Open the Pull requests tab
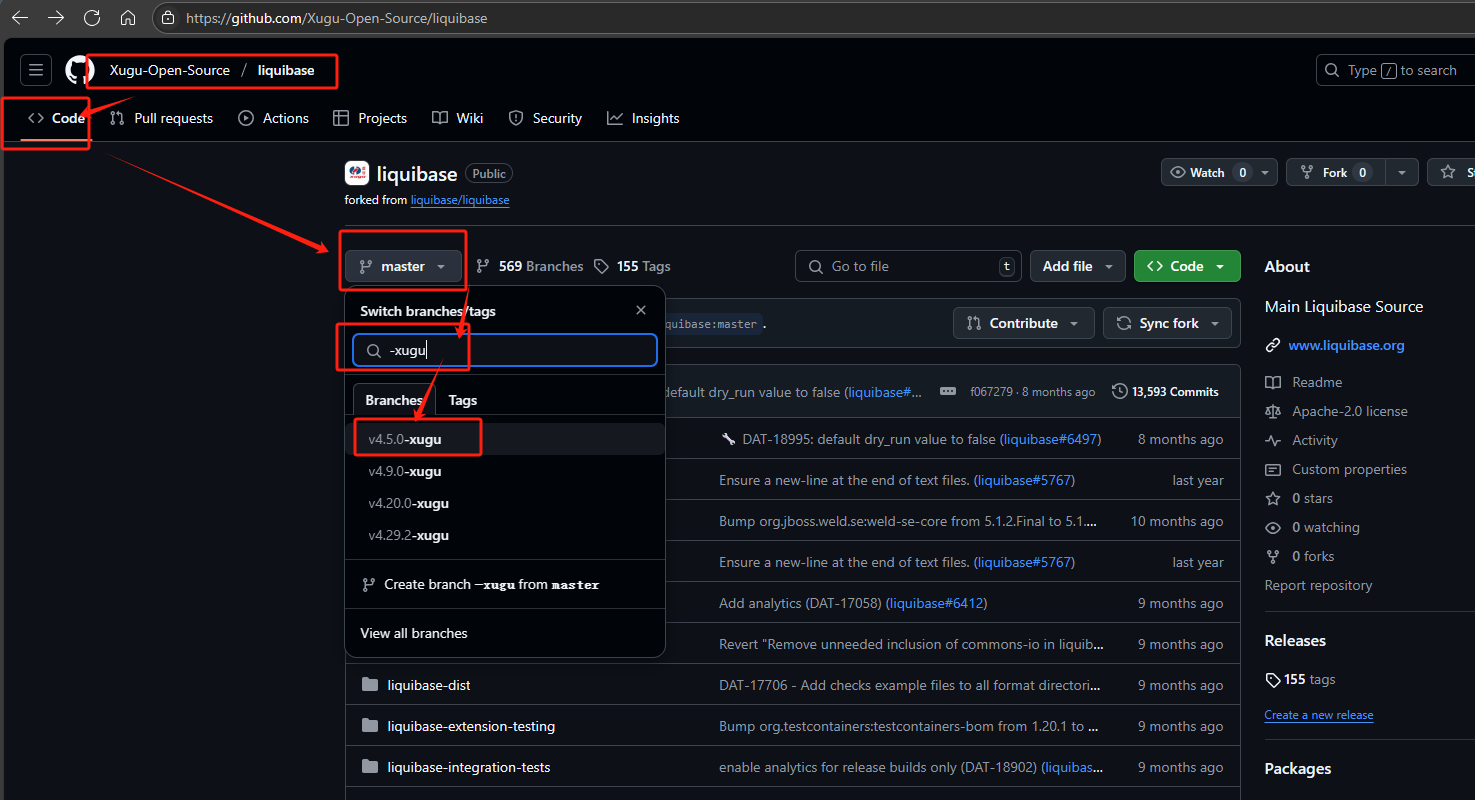The image size is (1475, 800). point(162,118)
